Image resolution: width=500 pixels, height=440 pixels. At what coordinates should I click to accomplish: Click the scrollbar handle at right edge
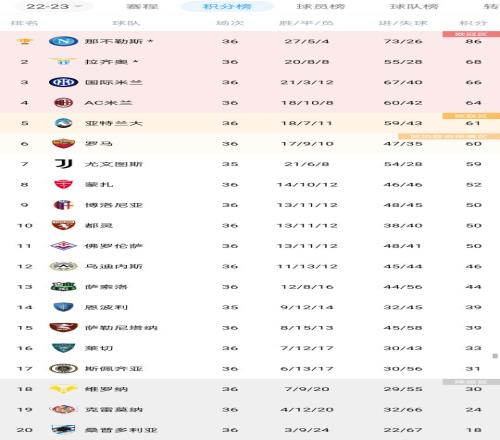coord(495,356)
